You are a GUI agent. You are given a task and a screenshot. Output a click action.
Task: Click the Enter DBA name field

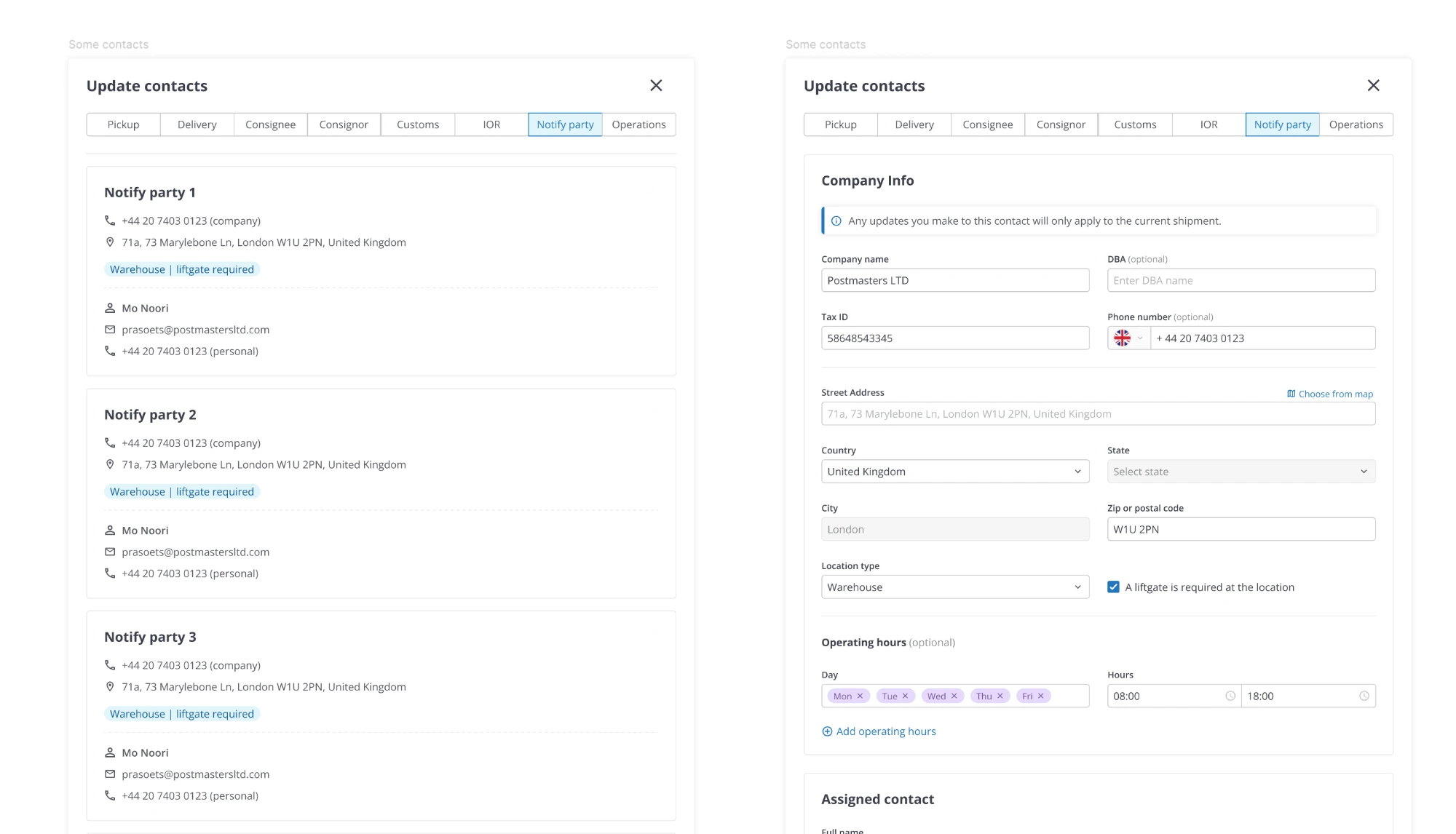tap(1241, 280)
